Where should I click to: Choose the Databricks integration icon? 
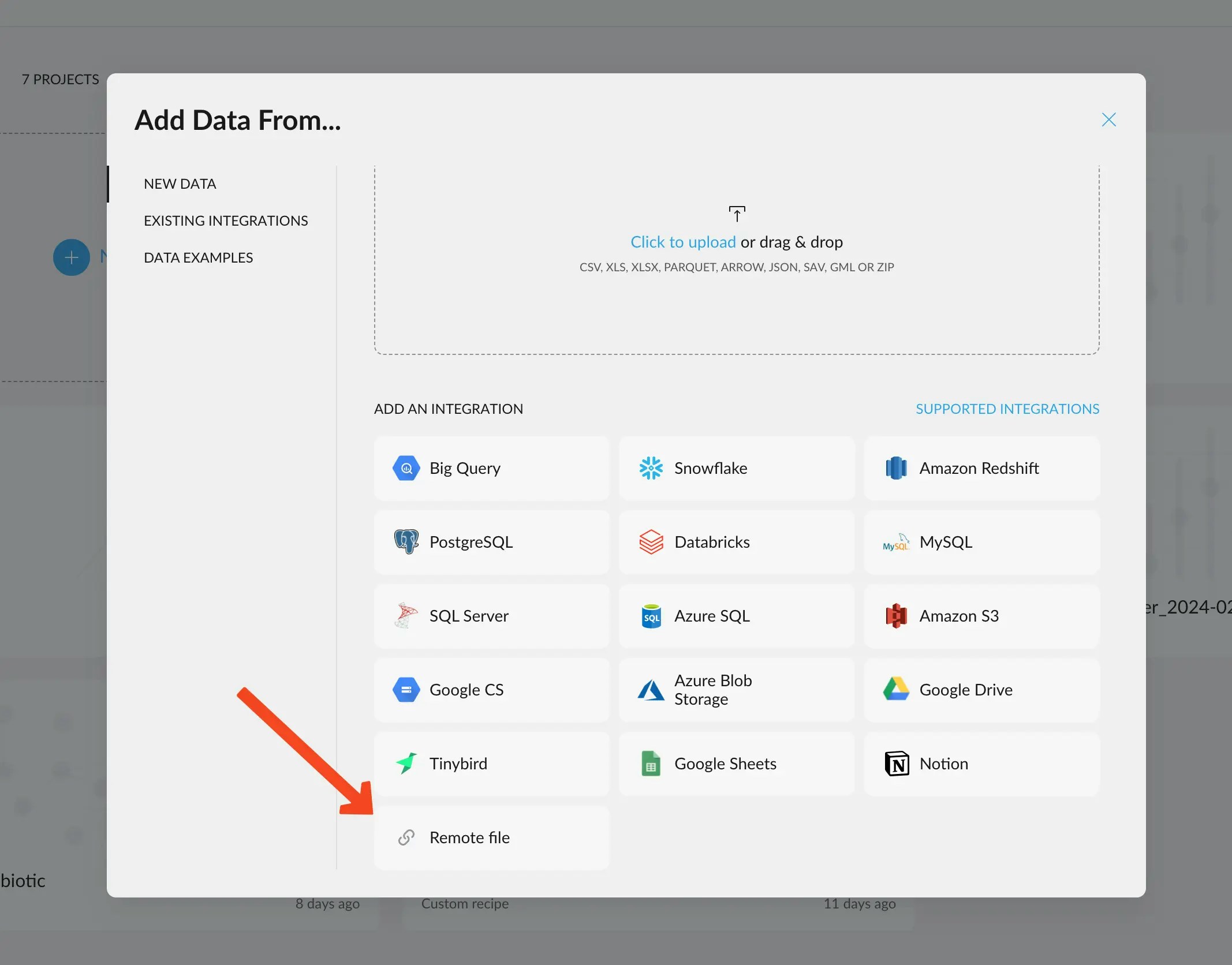pyautogui.click(x=651, y=542)
